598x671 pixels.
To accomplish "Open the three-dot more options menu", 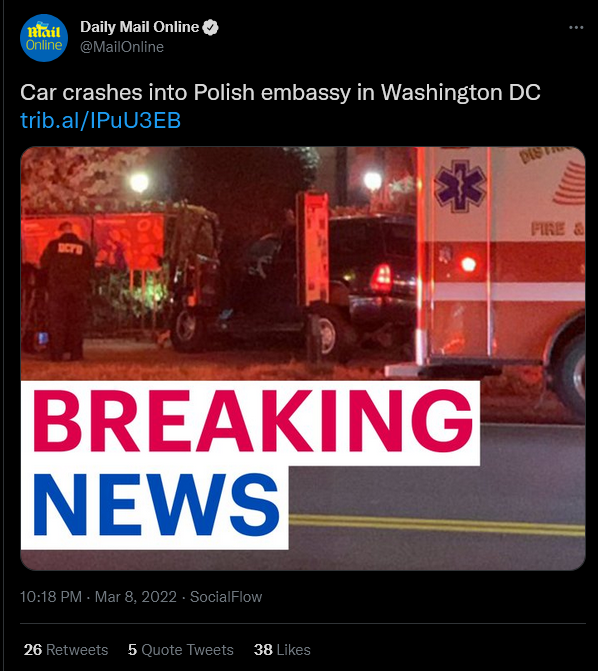I will pos(576,27).
